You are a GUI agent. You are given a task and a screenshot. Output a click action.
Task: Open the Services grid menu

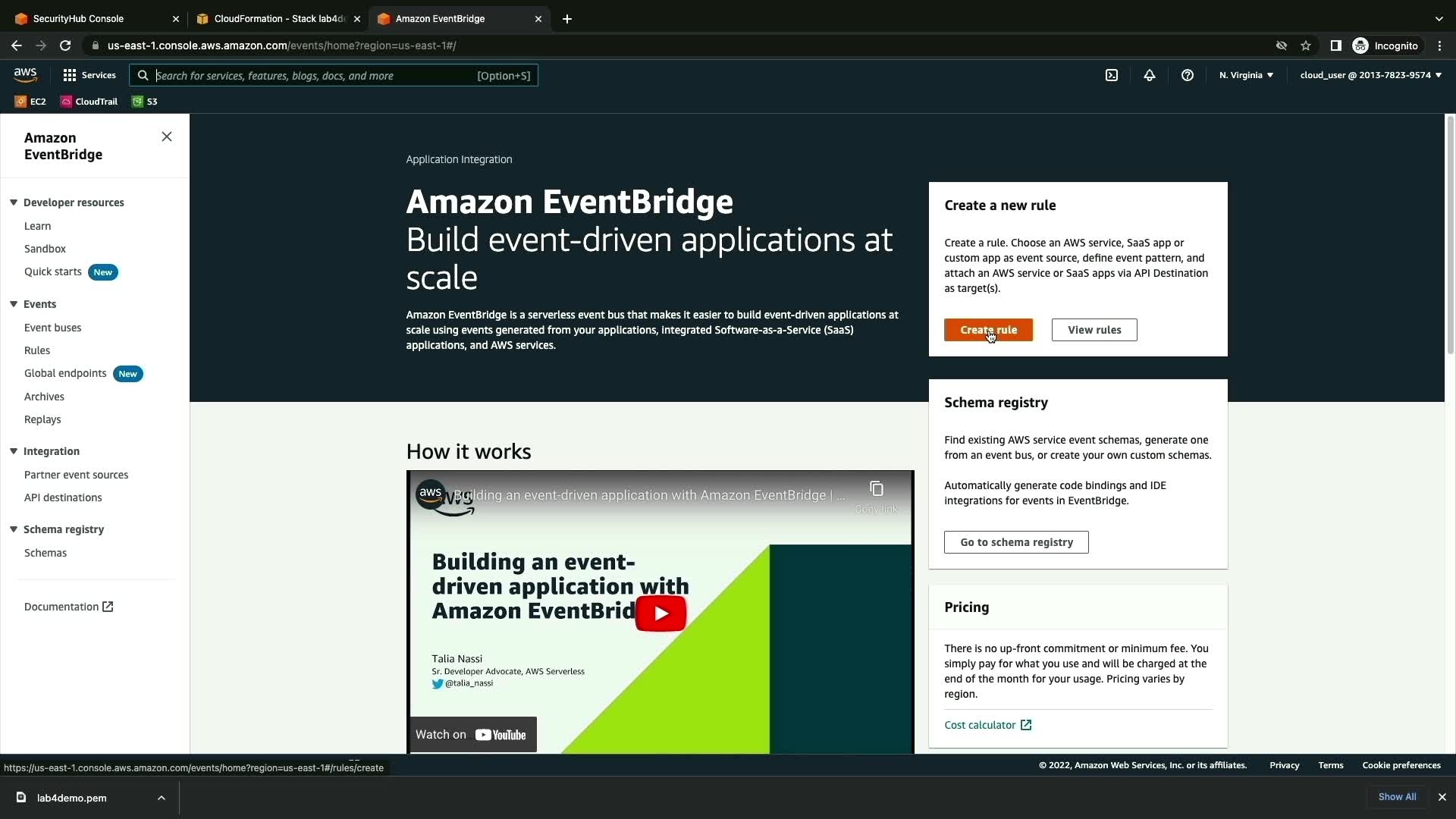coord(89,75)
